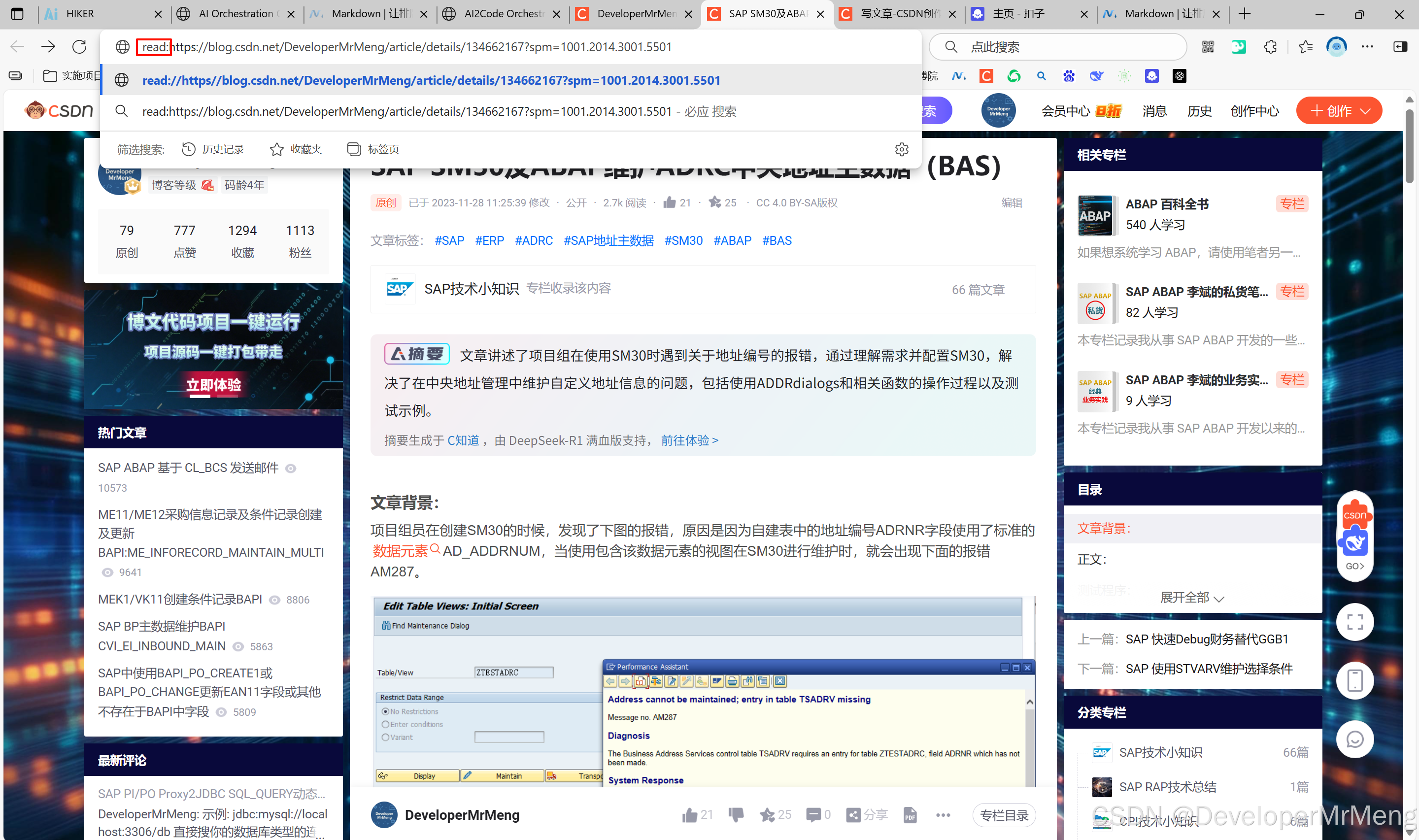Image resolution: width=1419 pixels, height=840 pixels.
Task: Click the browser refresh icon
Action: (x=79, y=46)
